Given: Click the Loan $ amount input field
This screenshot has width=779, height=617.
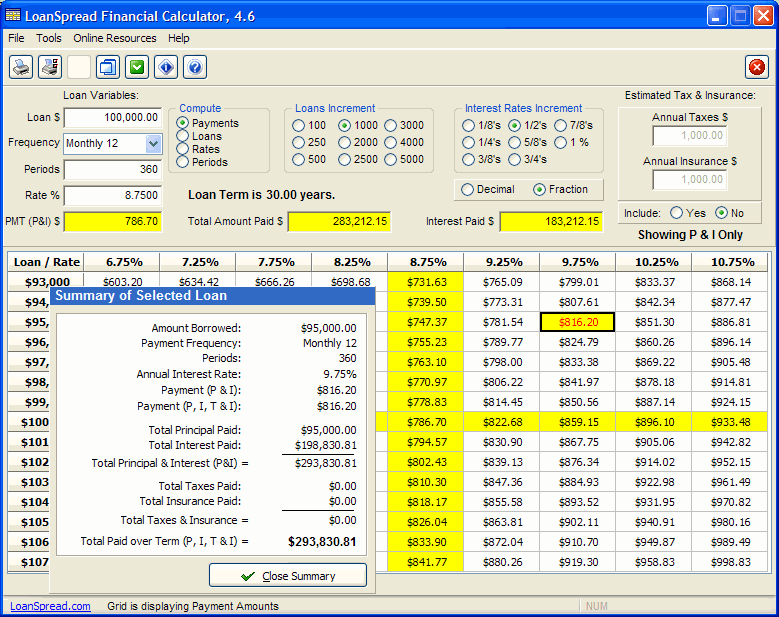Looking at the screenshot, I should [x=112, y=117].
